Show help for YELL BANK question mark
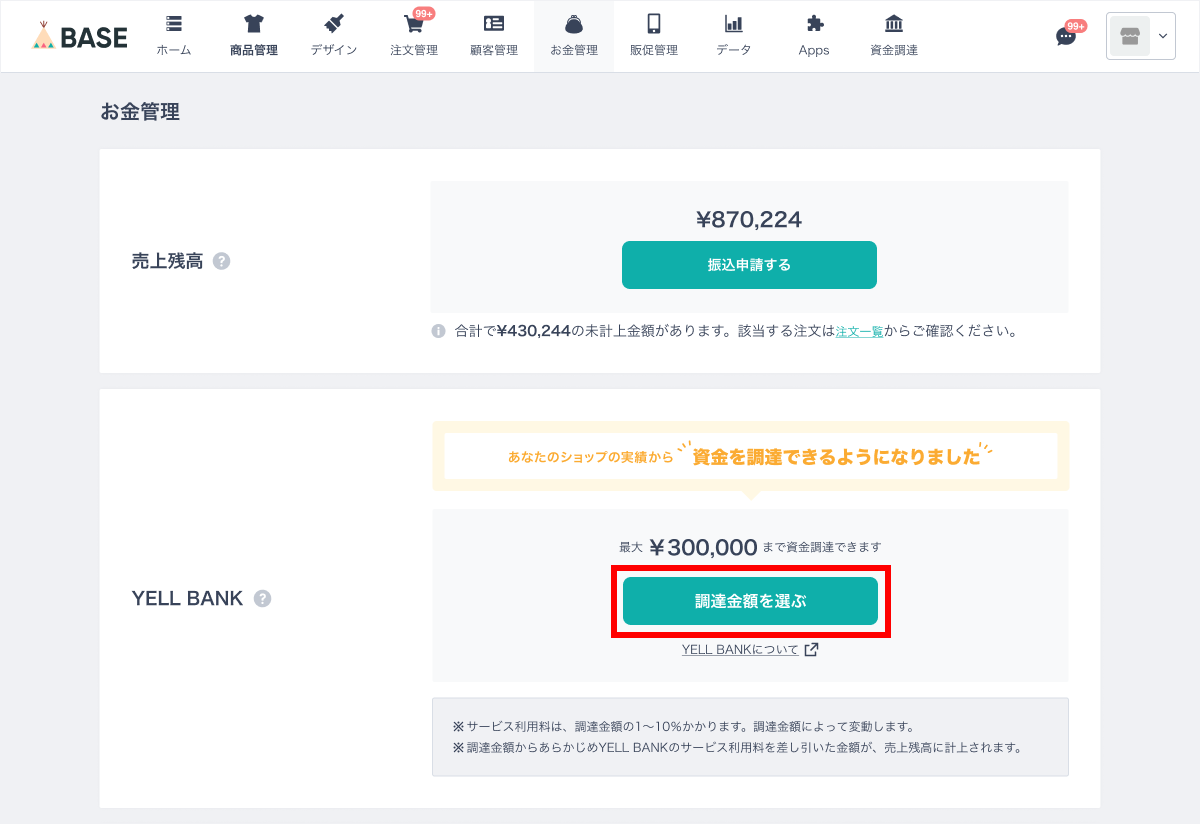The image size is (1200, 824). pos(262,599)
